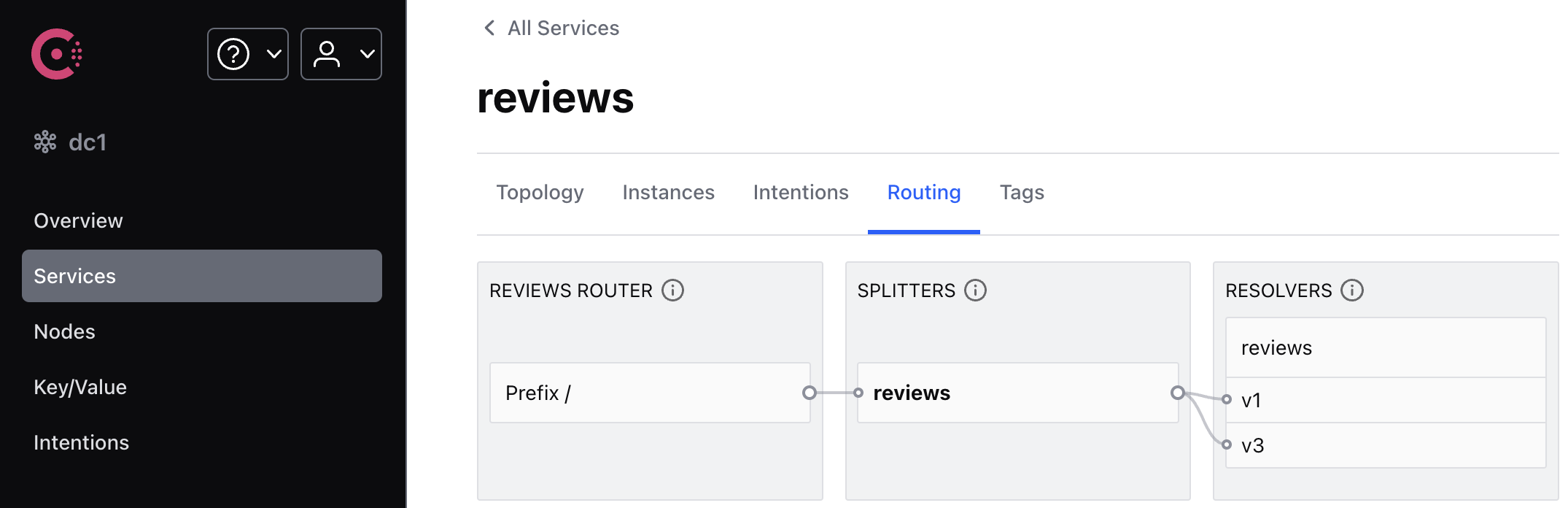Switch to the Topology tab

pos(540,192)
